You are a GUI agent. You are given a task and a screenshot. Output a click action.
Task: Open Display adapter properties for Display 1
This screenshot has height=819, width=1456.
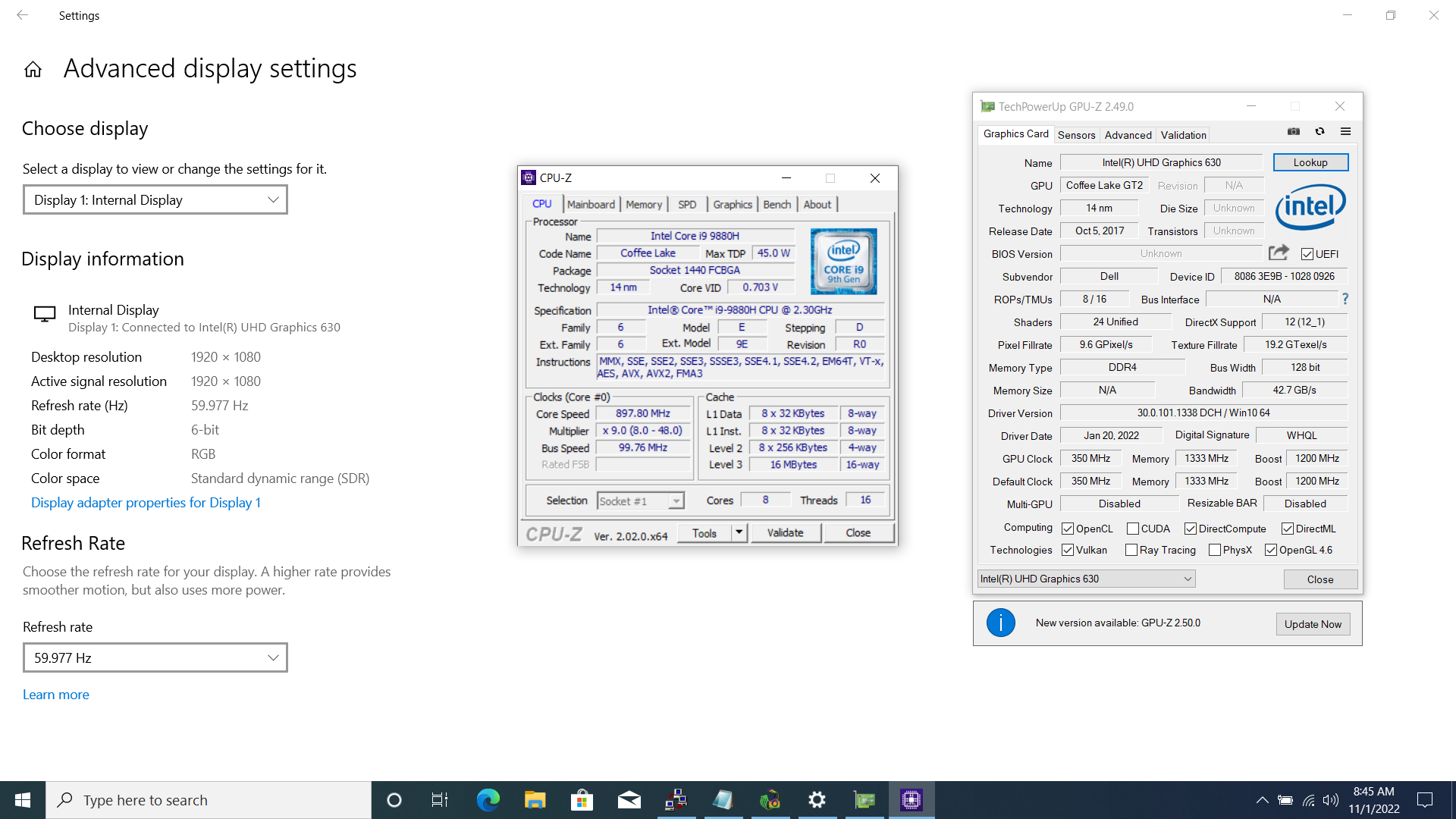[x=146, y=503]
